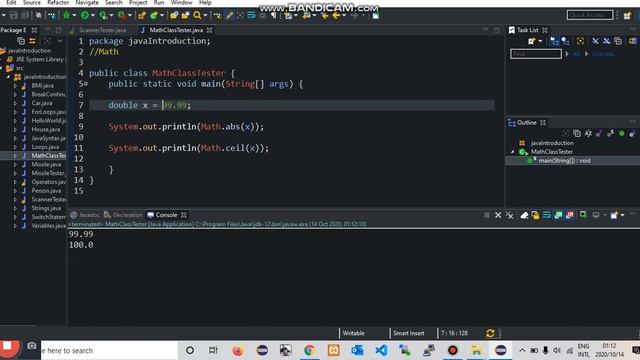Toggle Word Wrap in Console
This screenshot has height=360, width=640.
pyautogui.click(x=547, y=215)
